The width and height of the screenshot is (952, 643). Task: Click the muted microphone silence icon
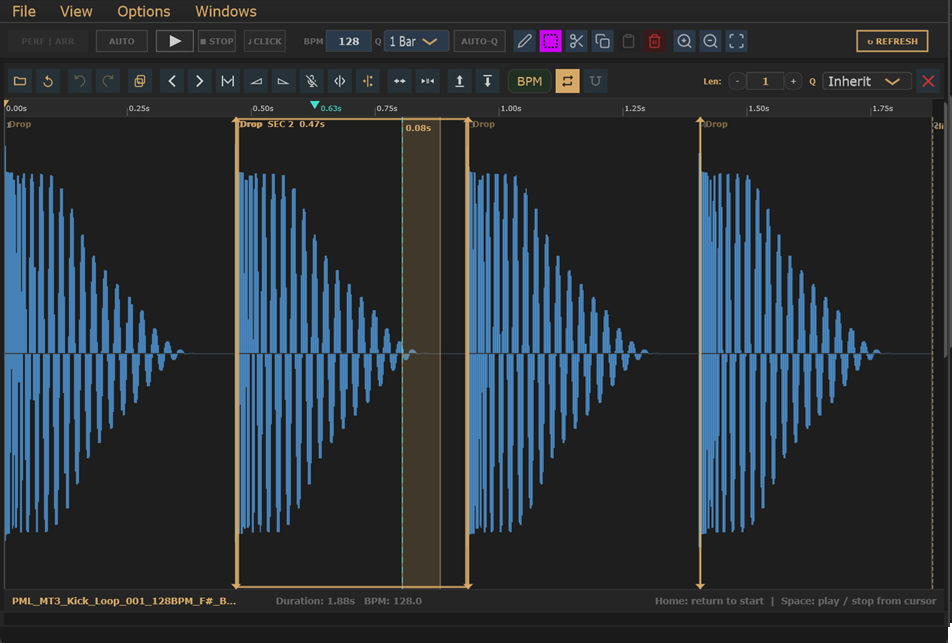tap(311, 81)
